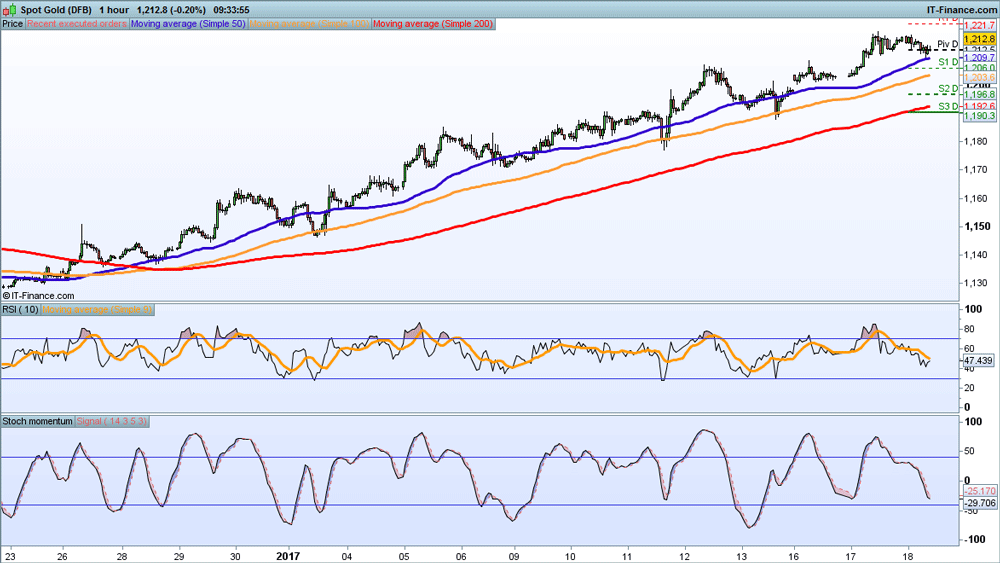The width and height of the screenshot is (1000, 563).
Task: Click the Piv D pivot label
Action: click(x=948, y=44)
